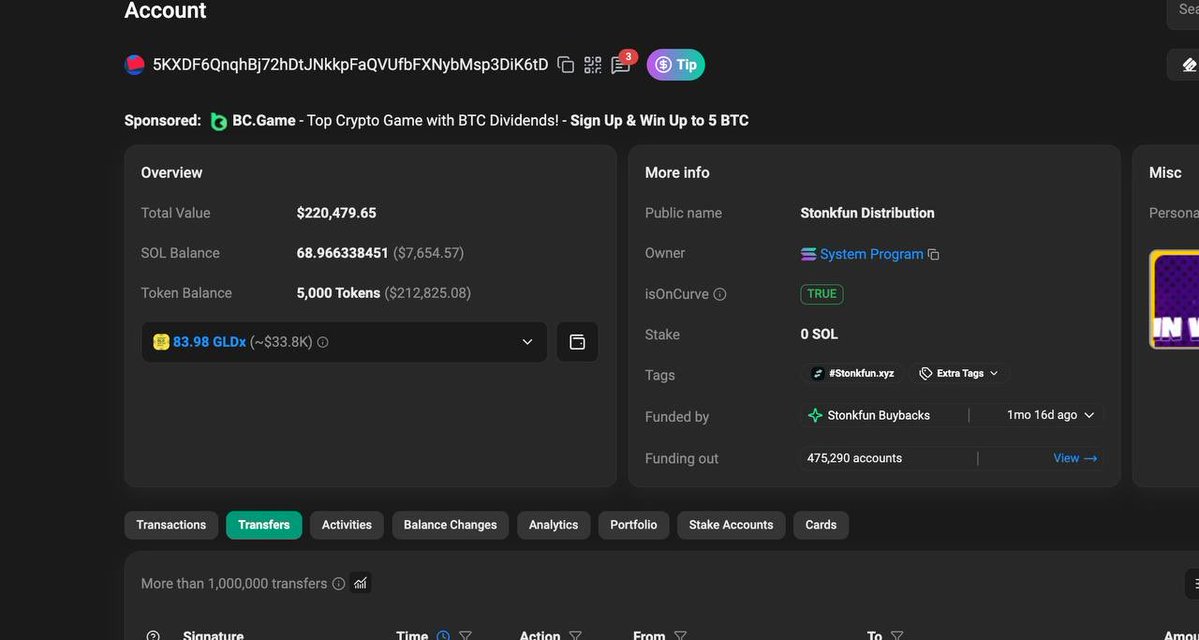The width and height of the screenshot is (1199, 640).
Task: Open the Stake Accounts tab
Action: coord(731,525)
